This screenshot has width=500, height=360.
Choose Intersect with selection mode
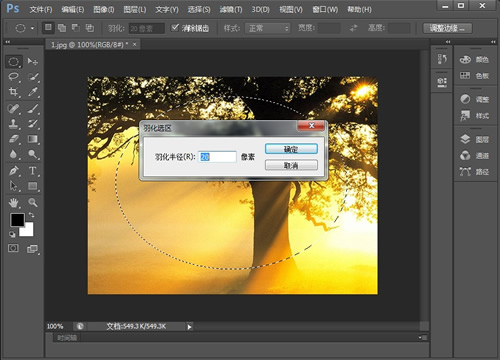point(90,28)
